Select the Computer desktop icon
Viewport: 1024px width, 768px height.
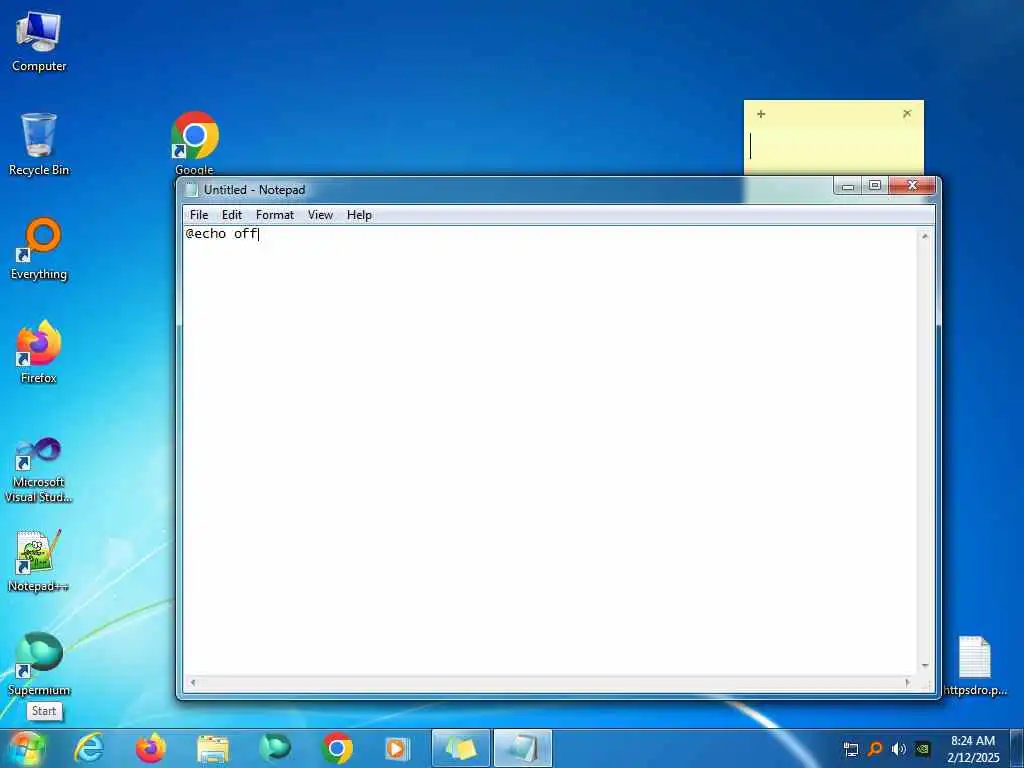pyautogui.click(x=39, y=40)
